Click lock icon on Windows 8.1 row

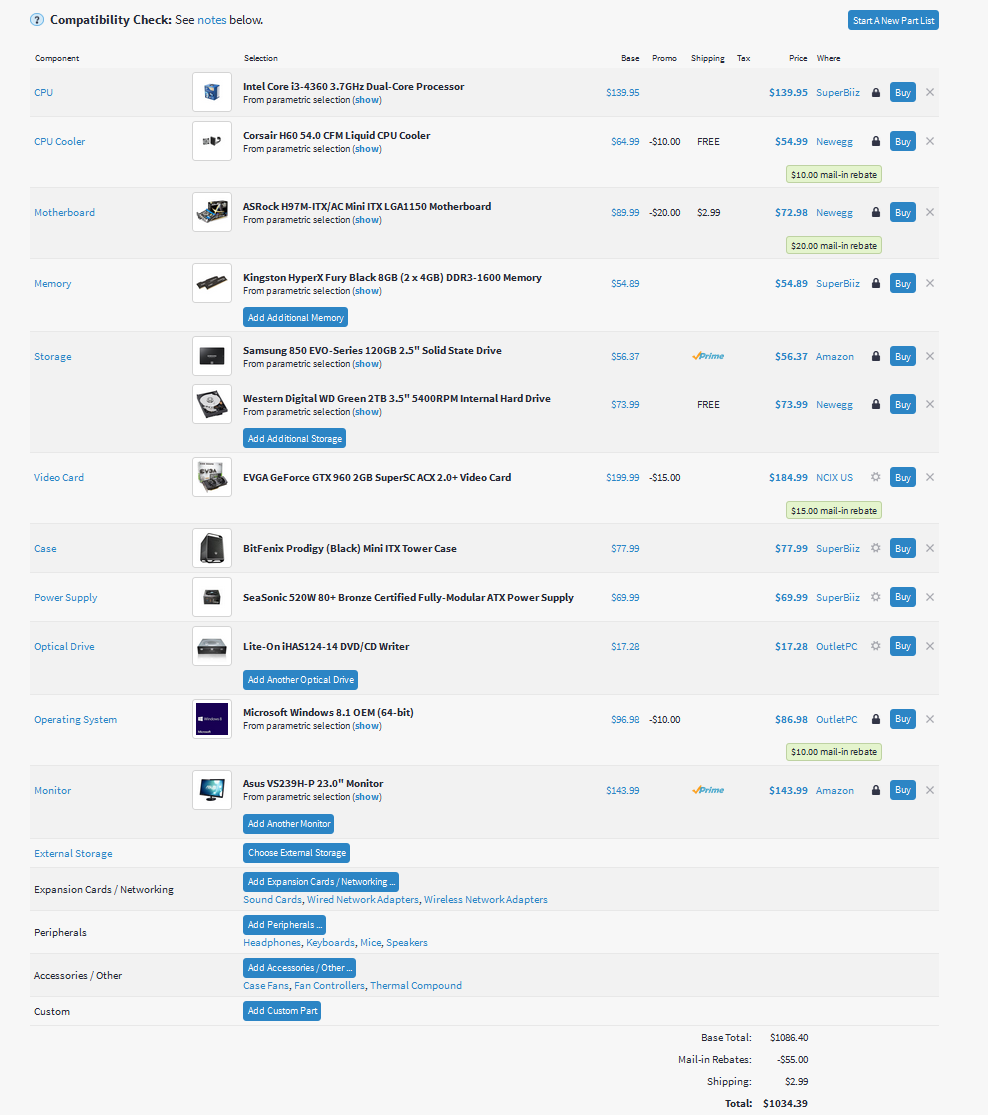click(876, 720)
